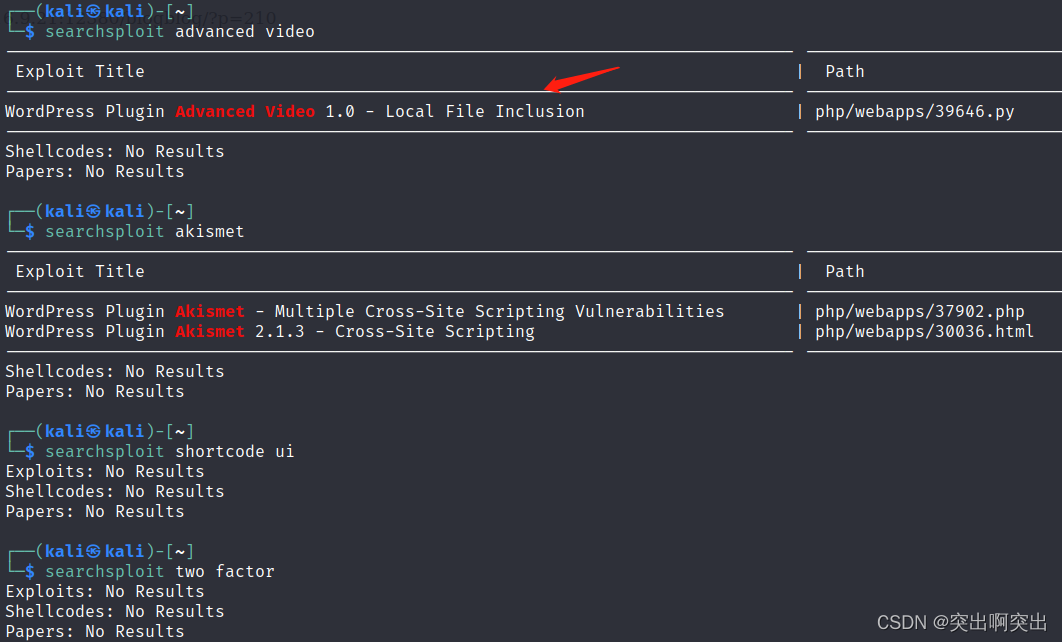Click the dollar prompt before 'searchsploit akismet'

[30, 232]
